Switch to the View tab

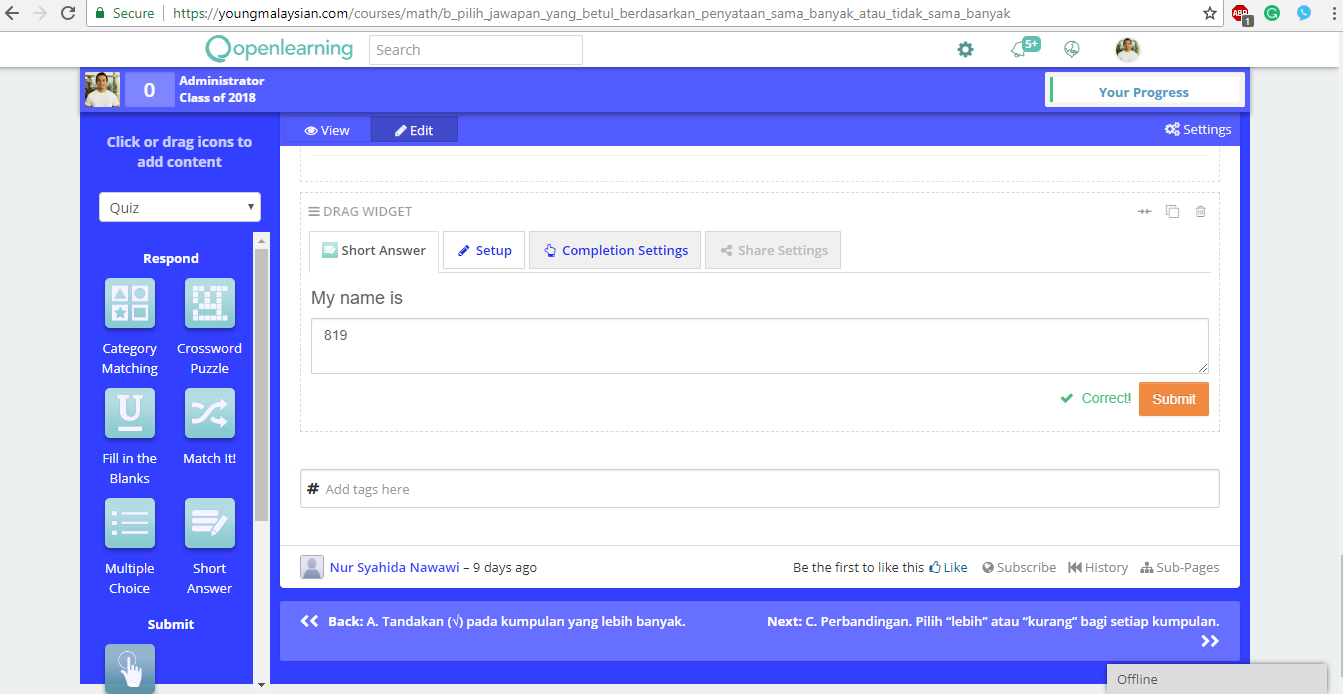[327, 129]
